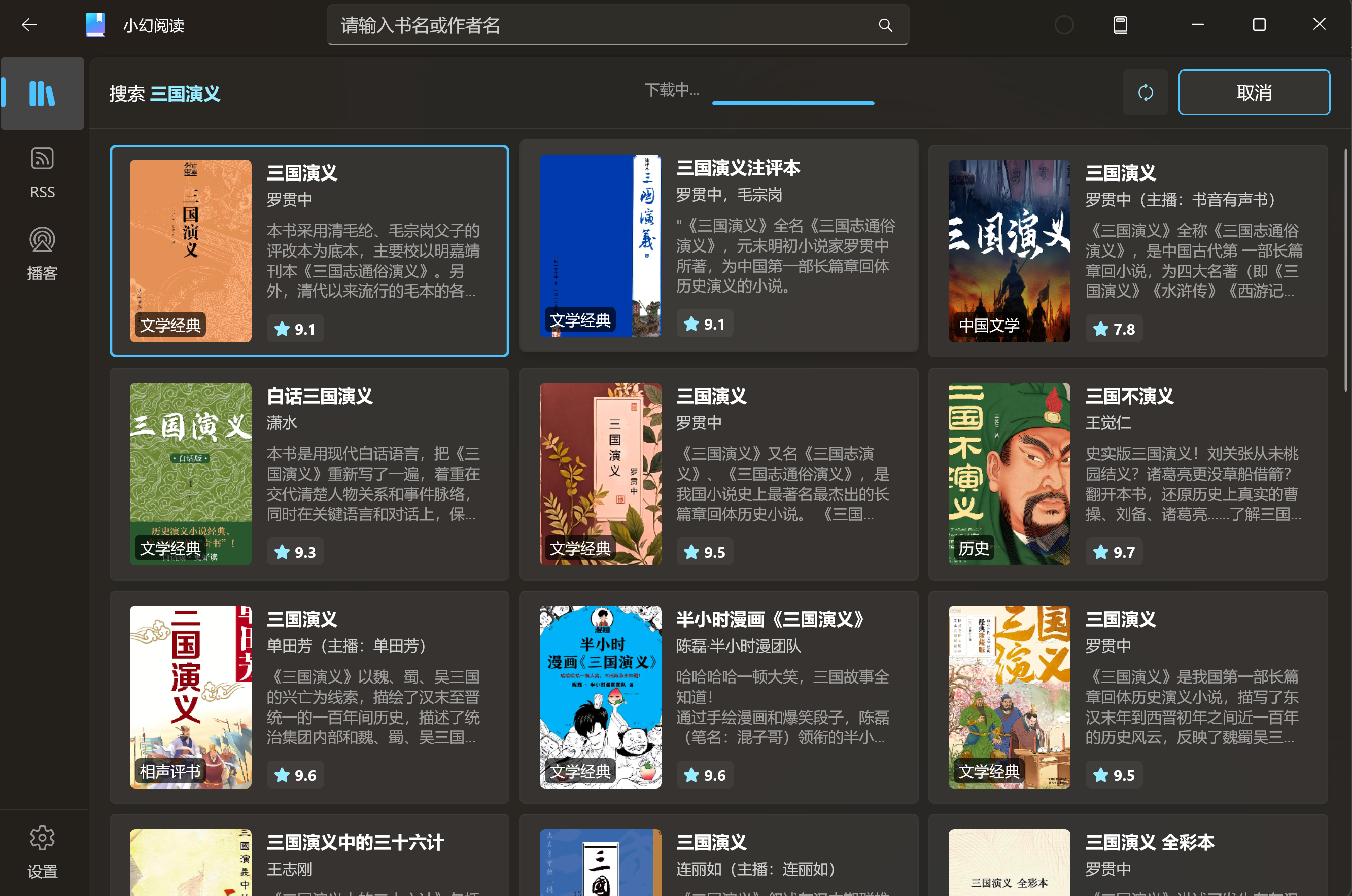Click the 三国演义中的三十六计 title

(x=356, y=842)
